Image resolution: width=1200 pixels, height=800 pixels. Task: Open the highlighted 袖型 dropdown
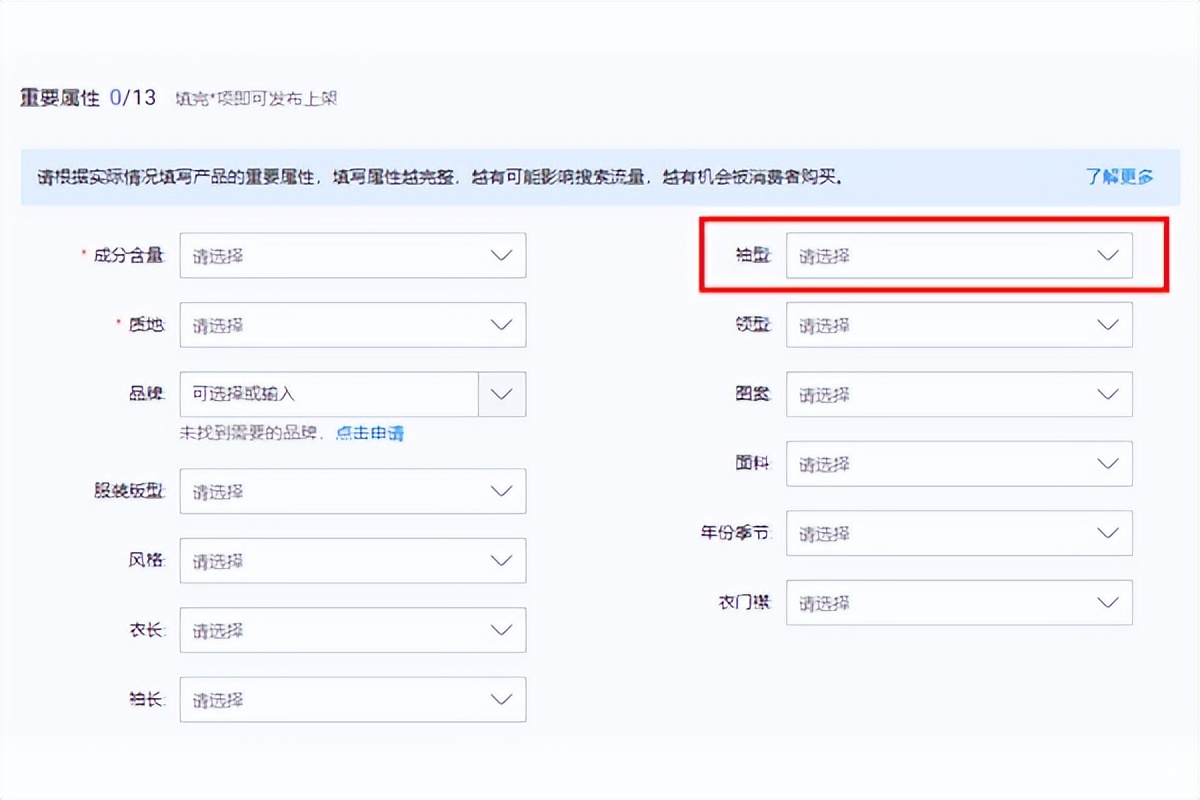tap(958, 256)
